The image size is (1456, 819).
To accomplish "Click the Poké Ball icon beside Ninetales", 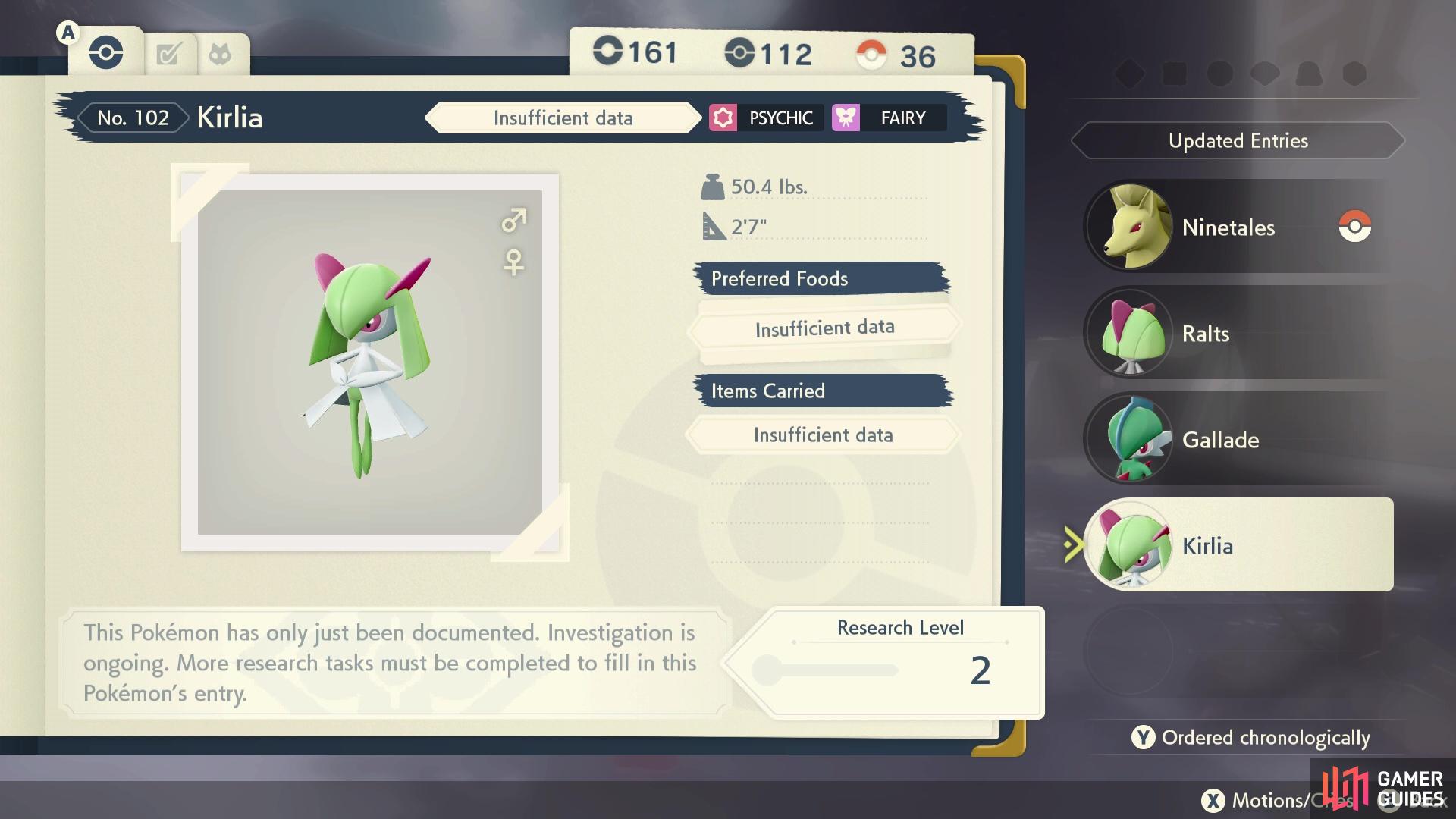I will pos(1354,226).
